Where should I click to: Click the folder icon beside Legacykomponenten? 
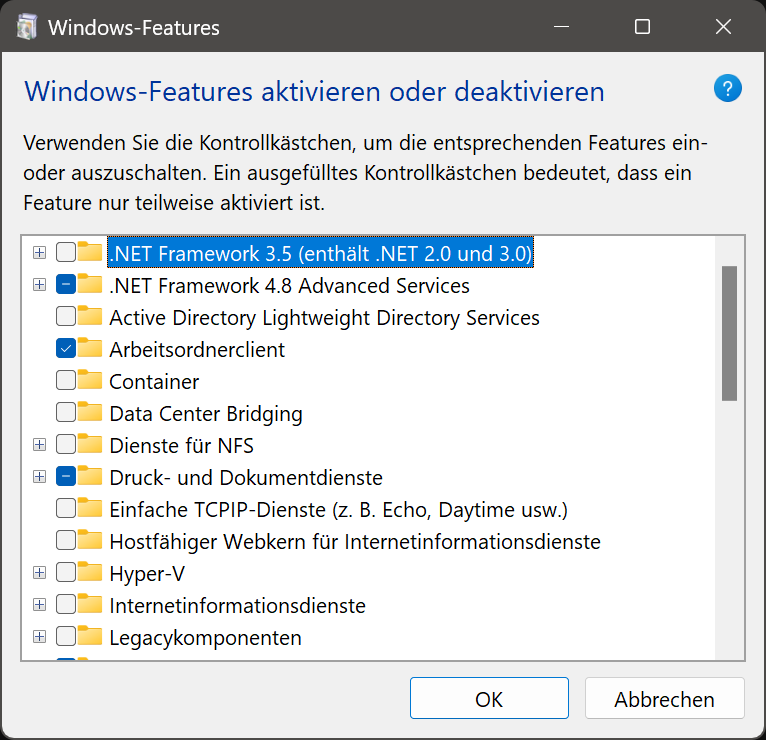tap(91, 637)
